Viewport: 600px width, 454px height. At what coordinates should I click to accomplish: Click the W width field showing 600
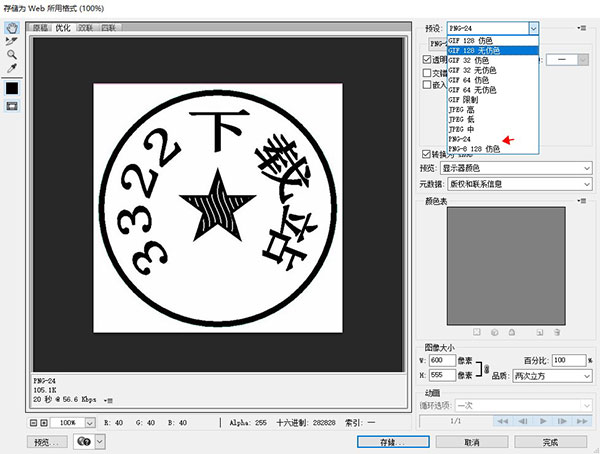tap(442, 360)
